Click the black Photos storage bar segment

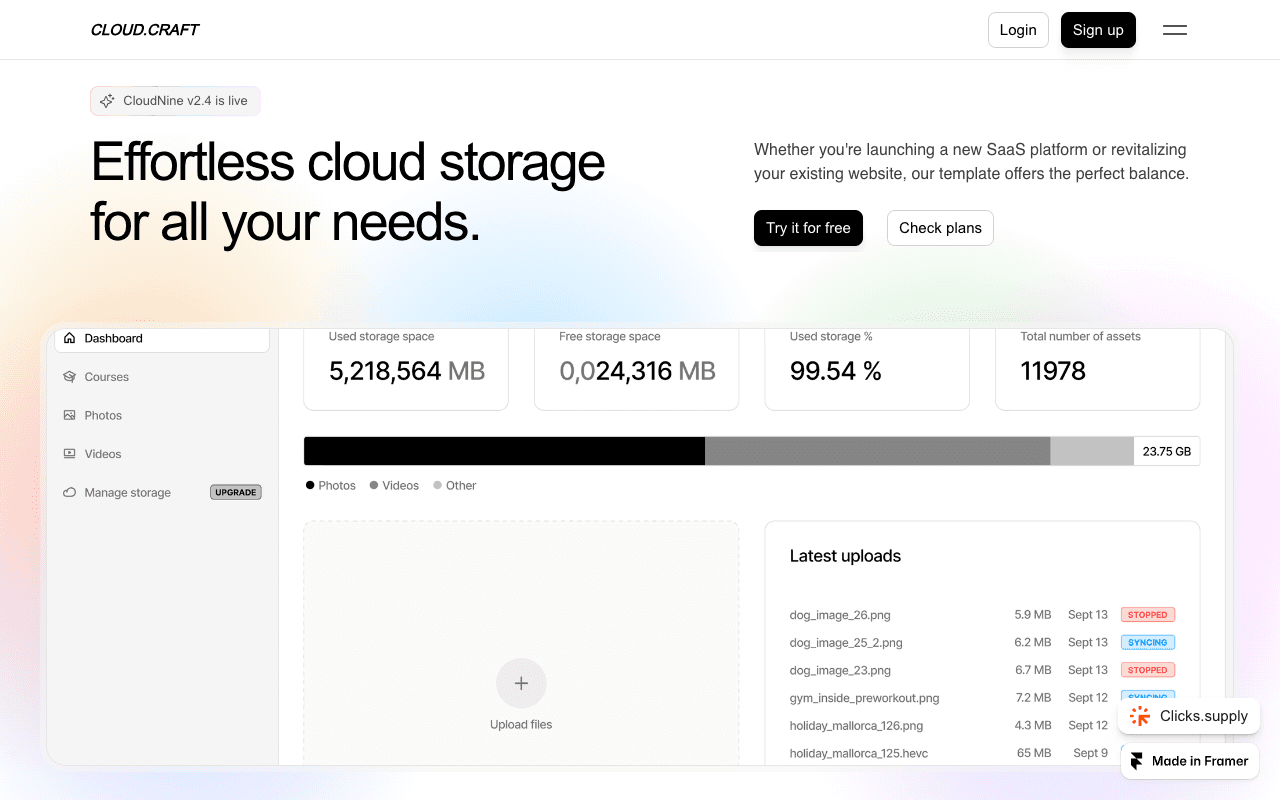pyautogui.click(x=504, y=451)
